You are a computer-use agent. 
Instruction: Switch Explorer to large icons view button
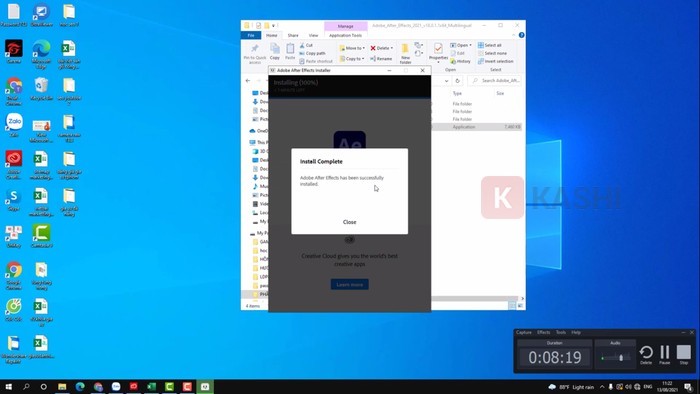click(520, 305)
